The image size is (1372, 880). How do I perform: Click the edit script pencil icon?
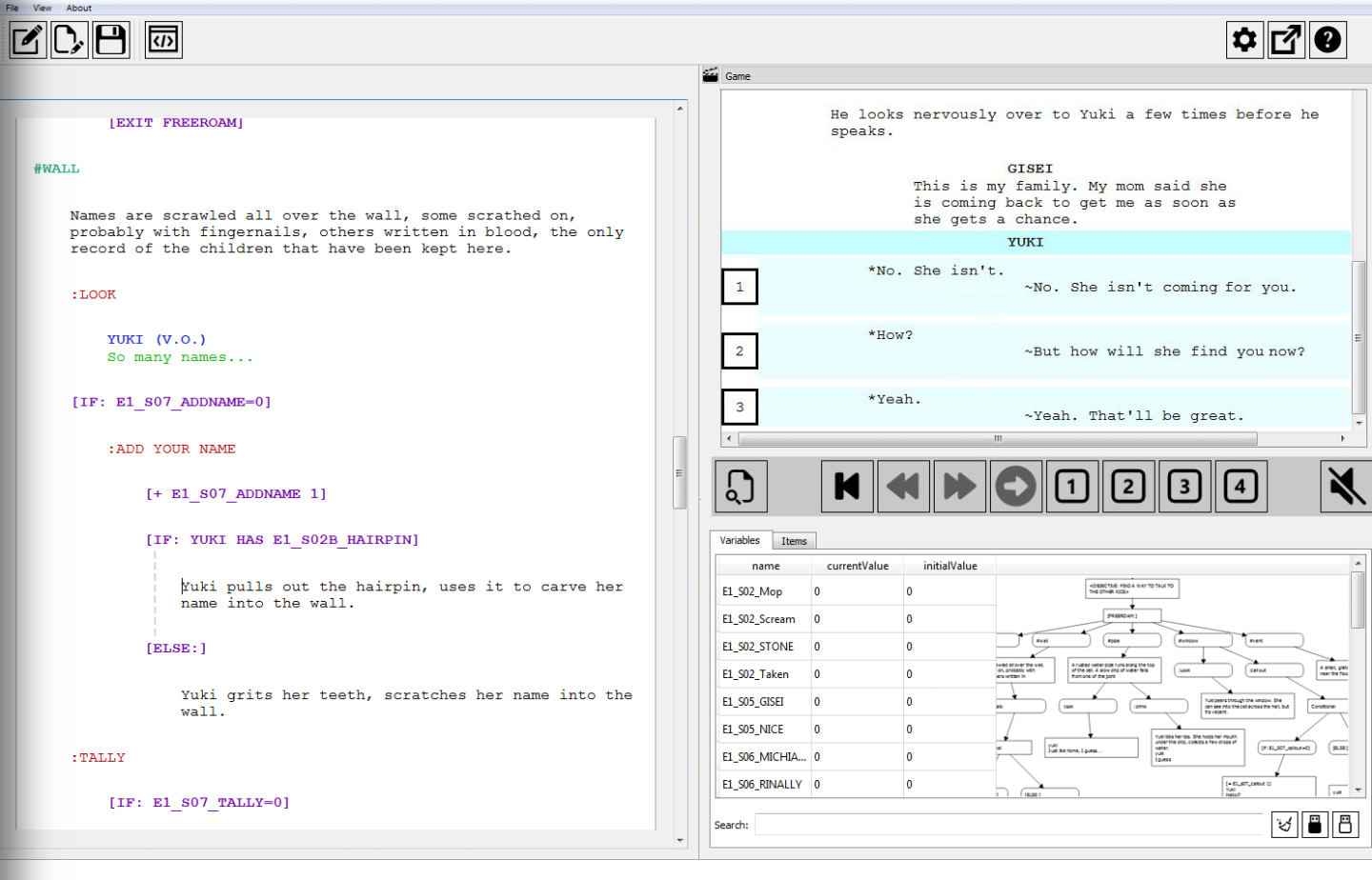pyautogui.click(x=28, y=40)
